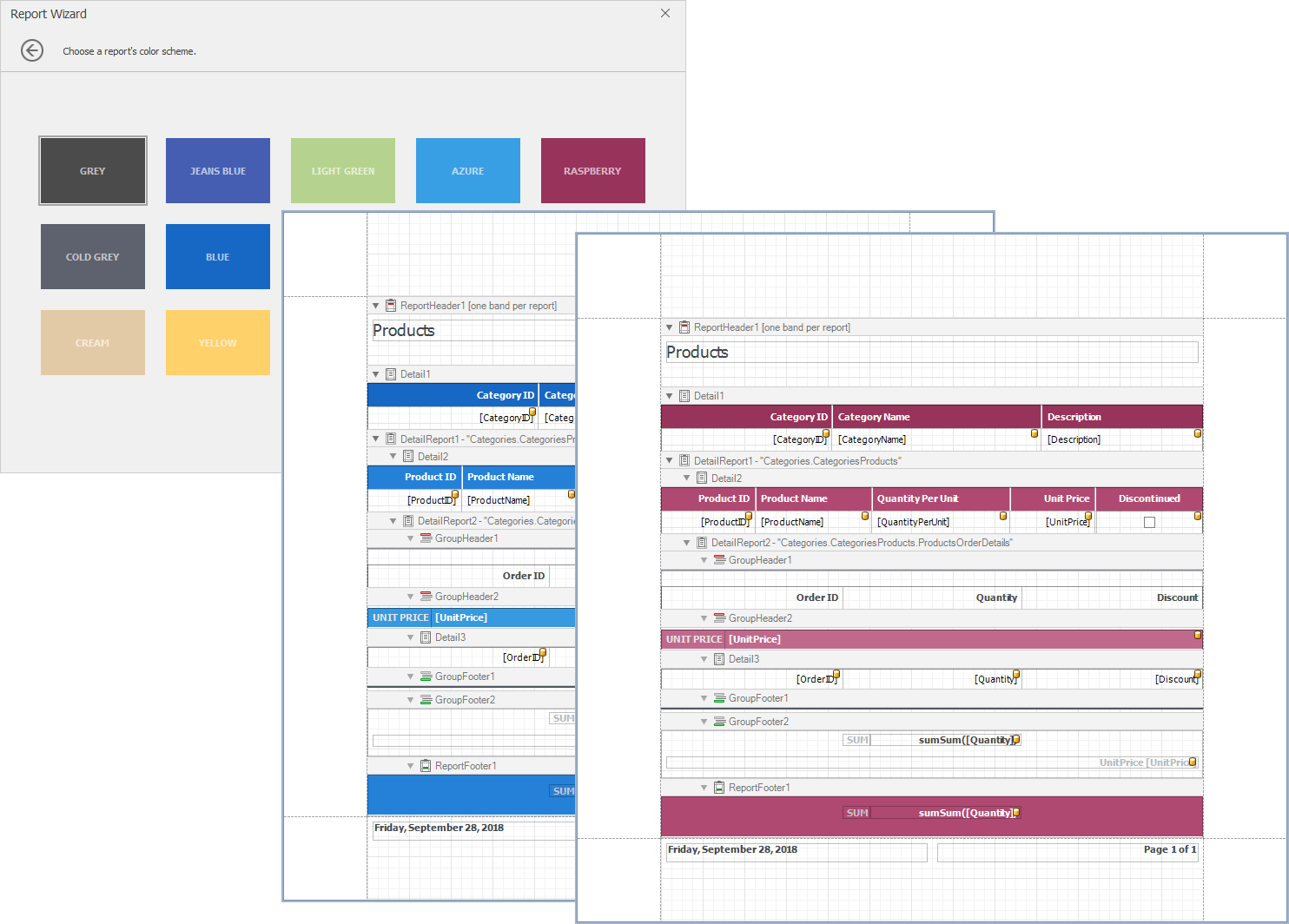
Task: Collapse ReportHeader1 band in blue report
Action: pyautogui.click(x=376, y=306)
